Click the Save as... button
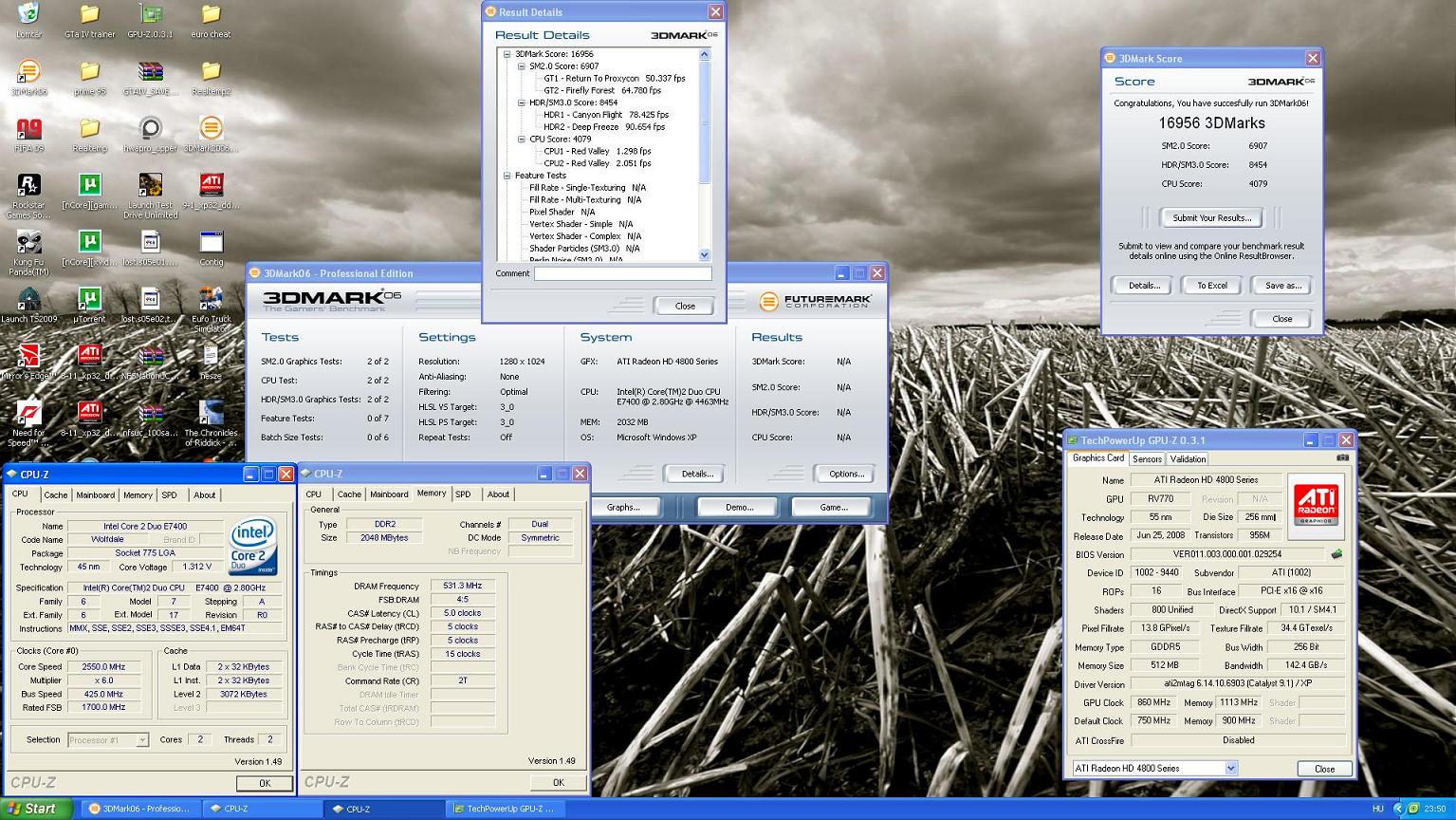The height and width of the screenshot is (820, 1456). [1282, 285]
